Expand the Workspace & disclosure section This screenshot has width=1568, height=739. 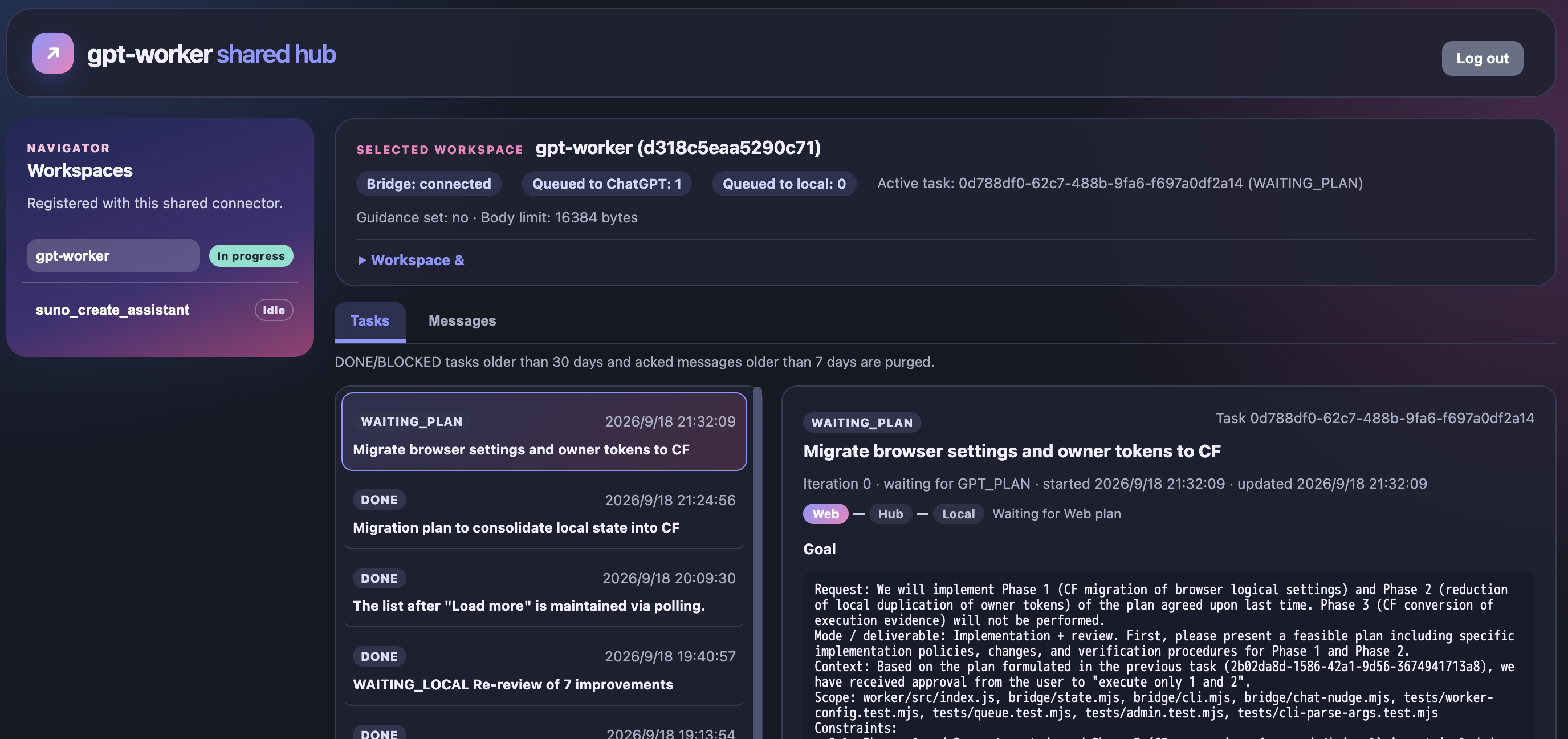point(411,260)
